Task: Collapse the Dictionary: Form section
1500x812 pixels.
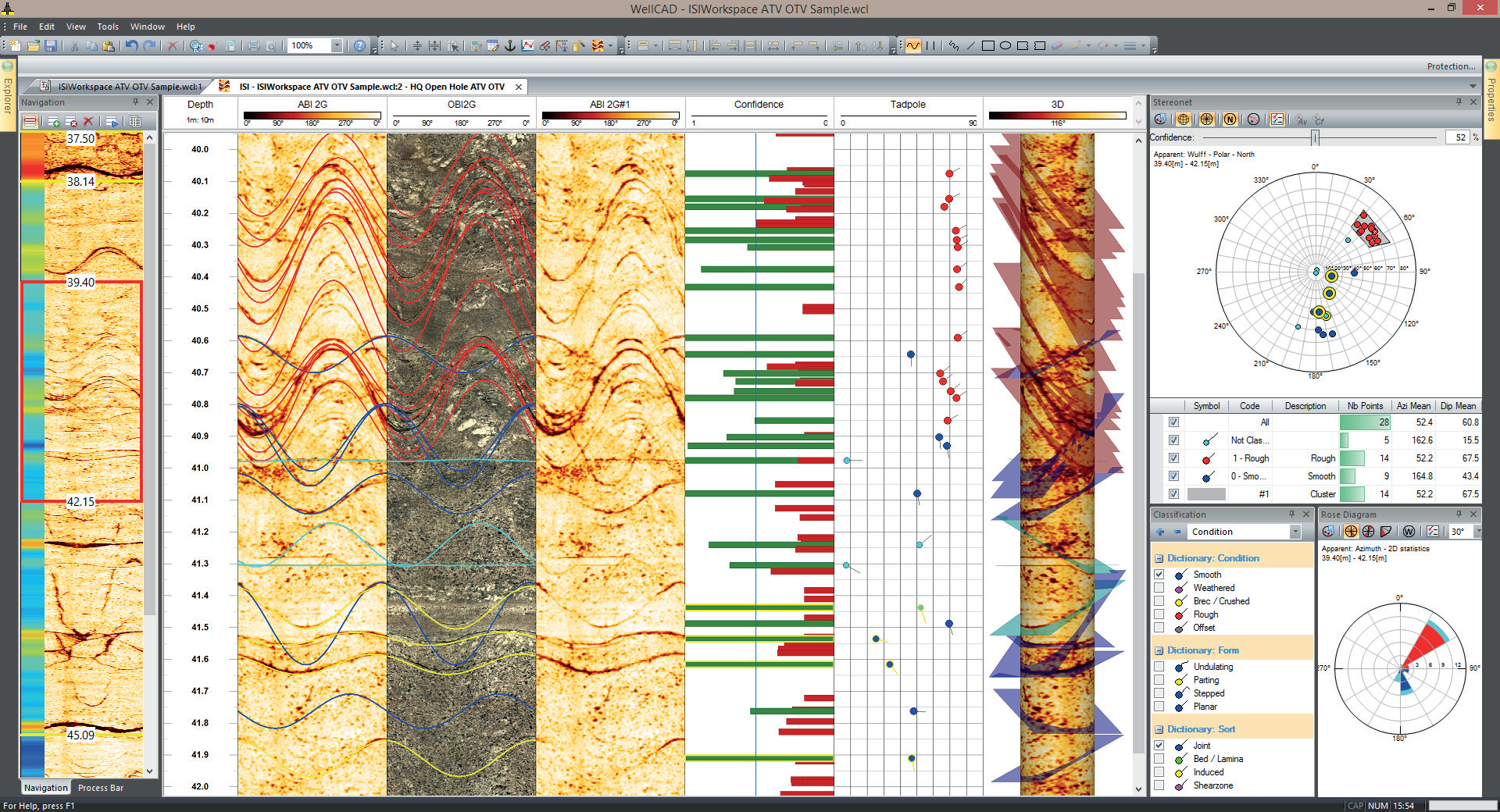Action: pos(1159,650)
